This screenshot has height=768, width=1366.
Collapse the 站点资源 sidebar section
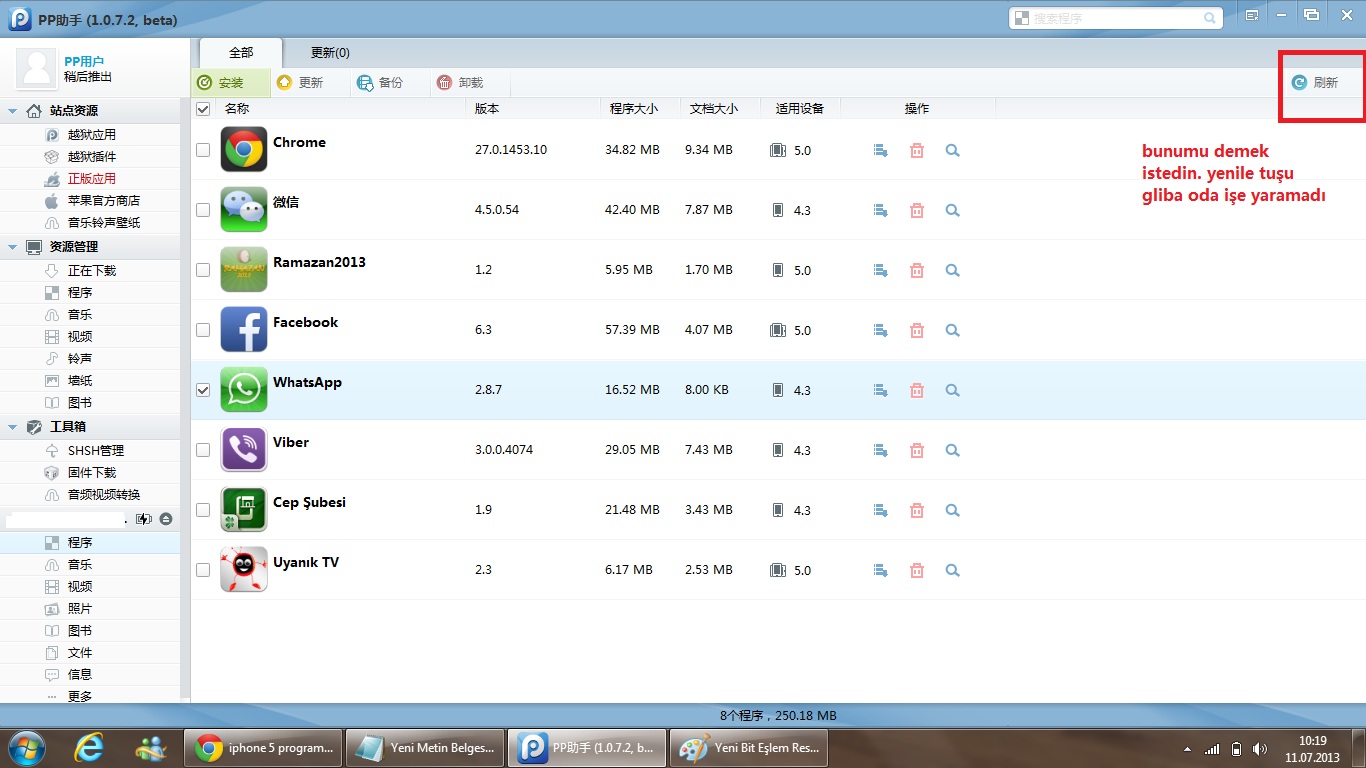(x=13, y=111)
